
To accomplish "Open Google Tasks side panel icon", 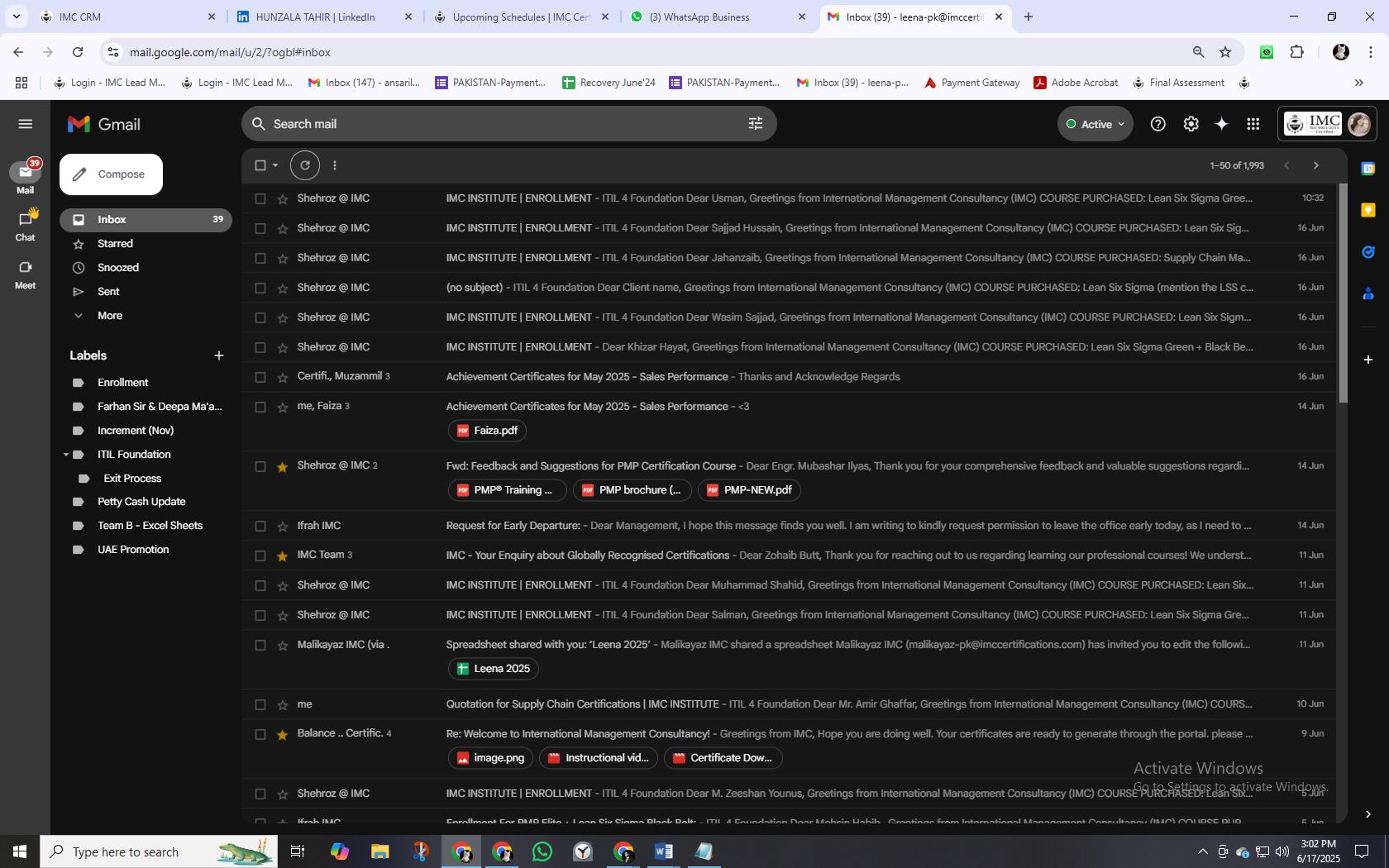I will tap(1368, 251).
